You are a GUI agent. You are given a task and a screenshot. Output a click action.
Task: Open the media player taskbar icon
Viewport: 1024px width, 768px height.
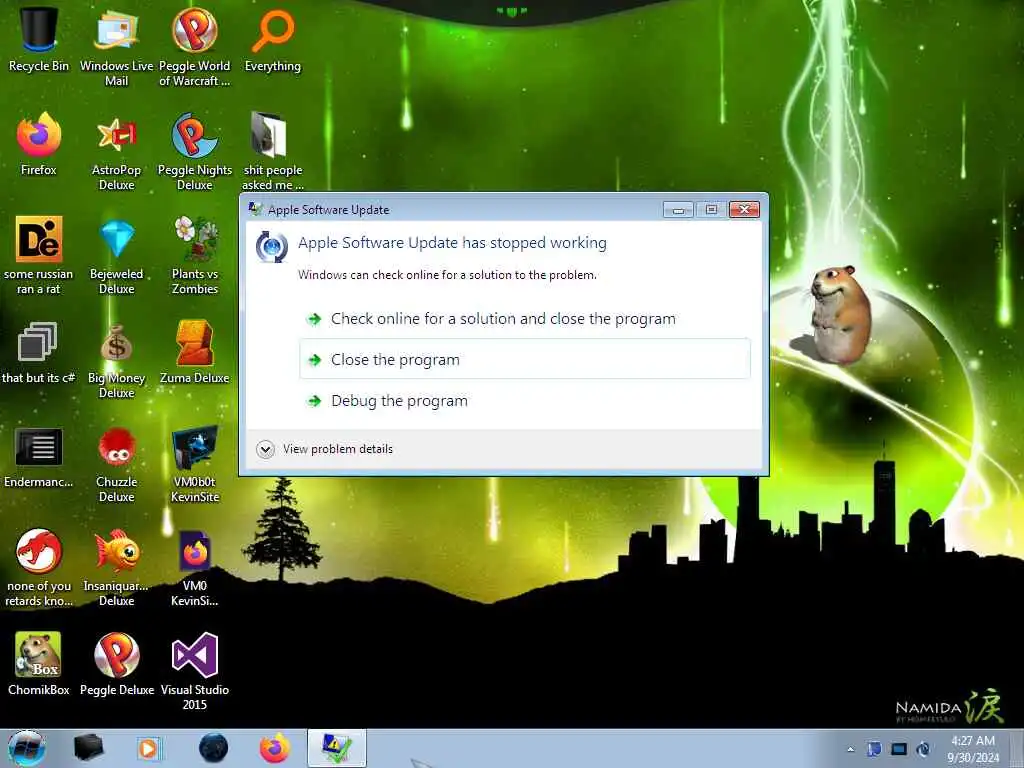pos(149,748)
